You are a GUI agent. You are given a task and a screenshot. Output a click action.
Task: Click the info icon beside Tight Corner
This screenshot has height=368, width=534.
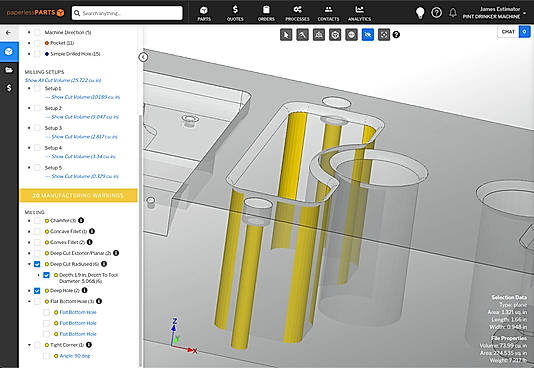89,345
